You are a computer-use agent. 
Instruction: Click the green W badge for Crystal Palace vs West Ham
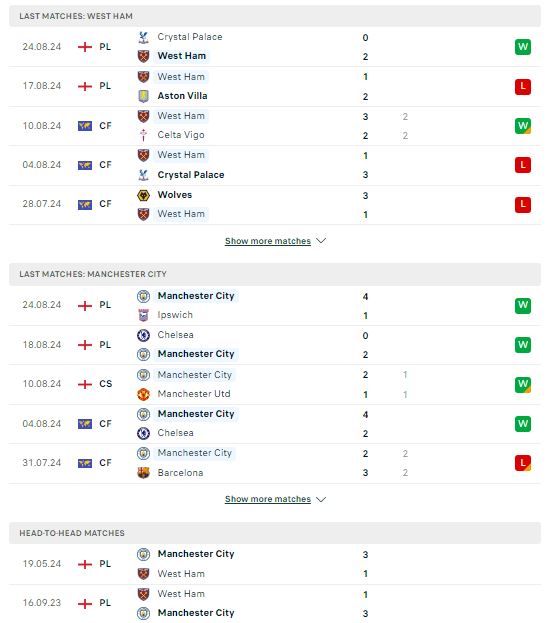[523, 47]
